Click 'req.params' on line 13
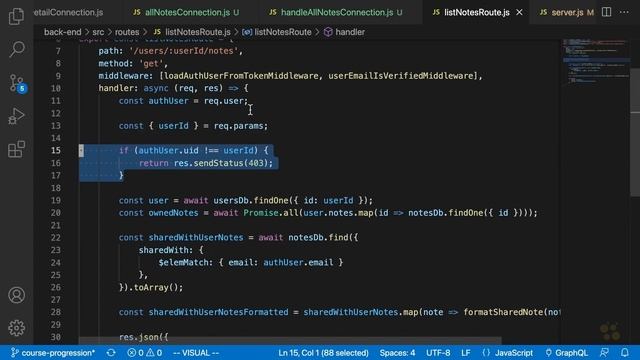640x360 pixels. pyautogui.click(x=238, y=126)
